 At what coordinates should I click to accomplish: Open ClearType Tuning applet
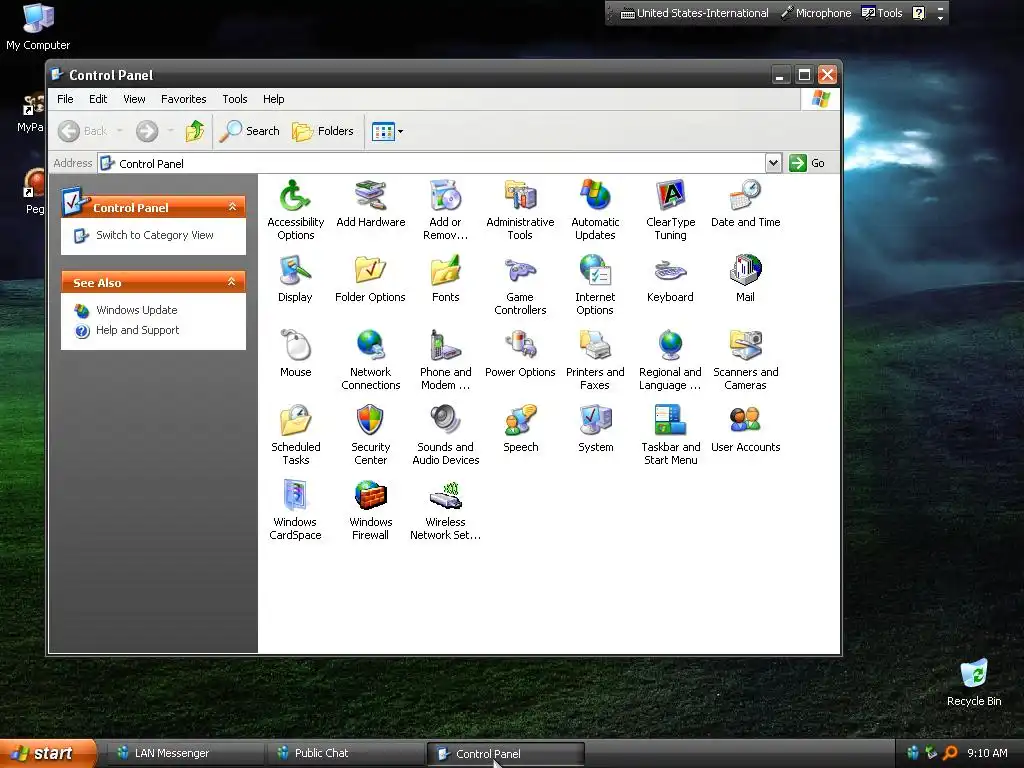point(670,209)
